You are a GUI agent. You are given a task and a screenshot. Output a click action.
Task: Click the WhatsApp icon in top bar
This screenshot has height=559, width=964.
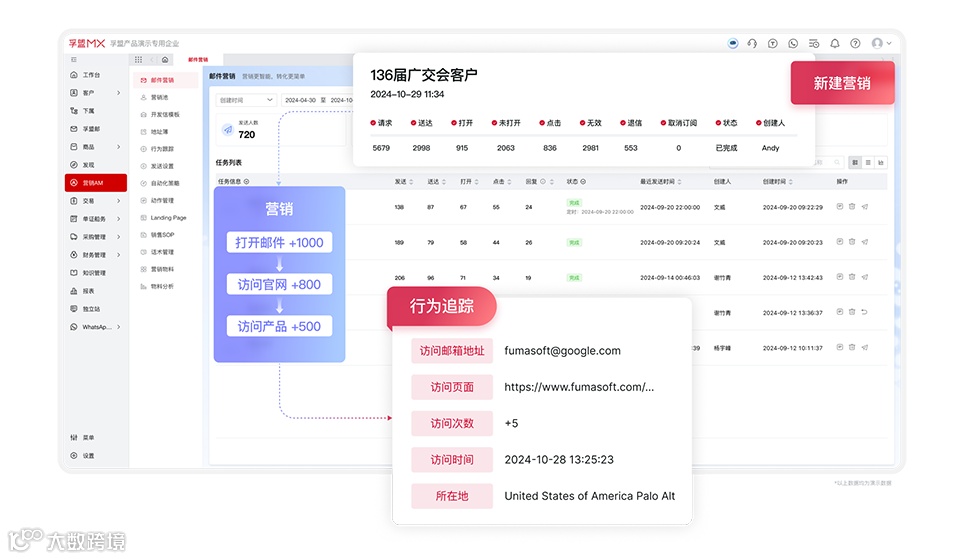click(793, 43)
